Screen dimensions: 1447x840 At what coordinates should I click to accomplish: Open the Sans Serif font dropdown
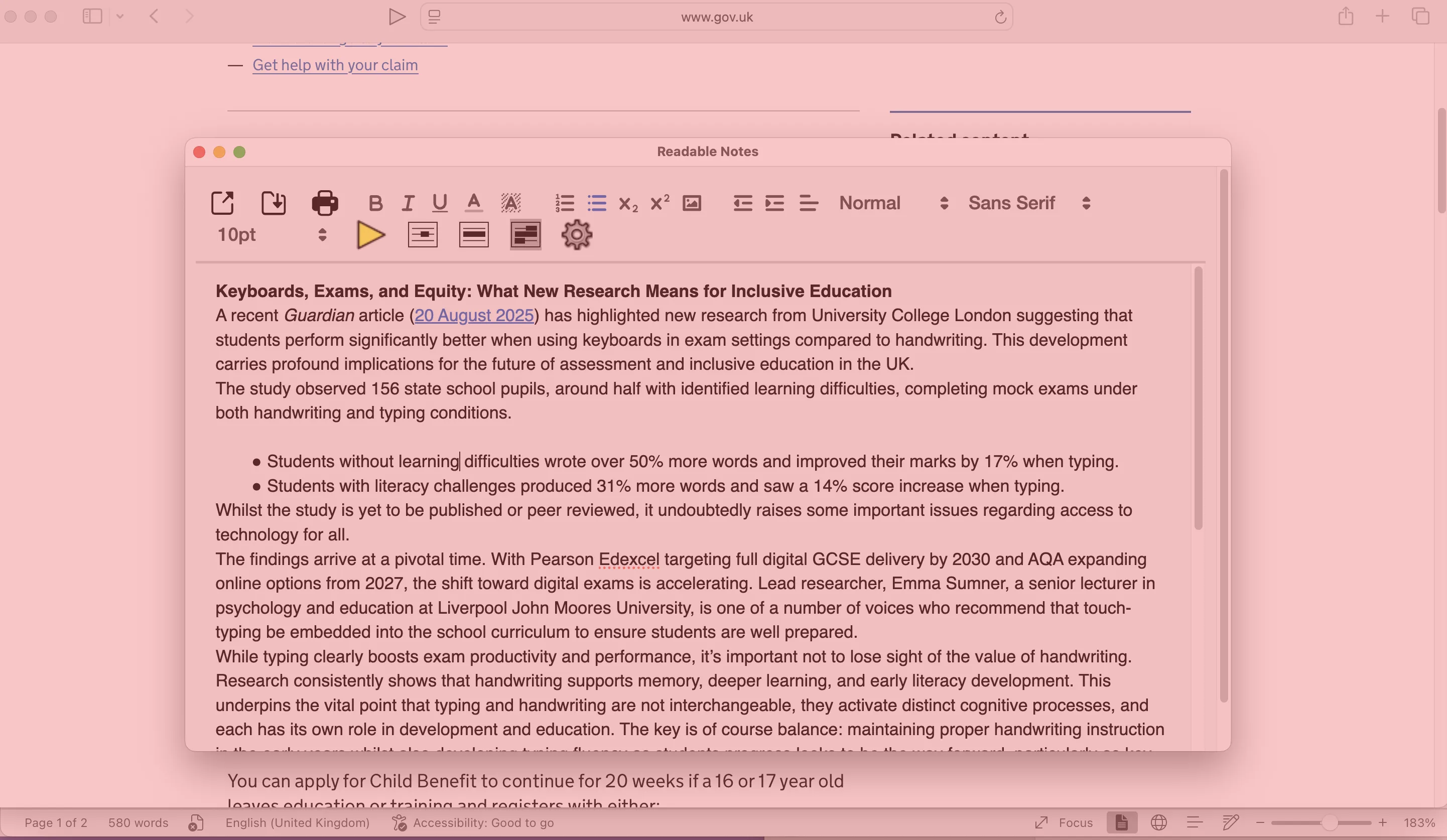tap(1028, 203)
